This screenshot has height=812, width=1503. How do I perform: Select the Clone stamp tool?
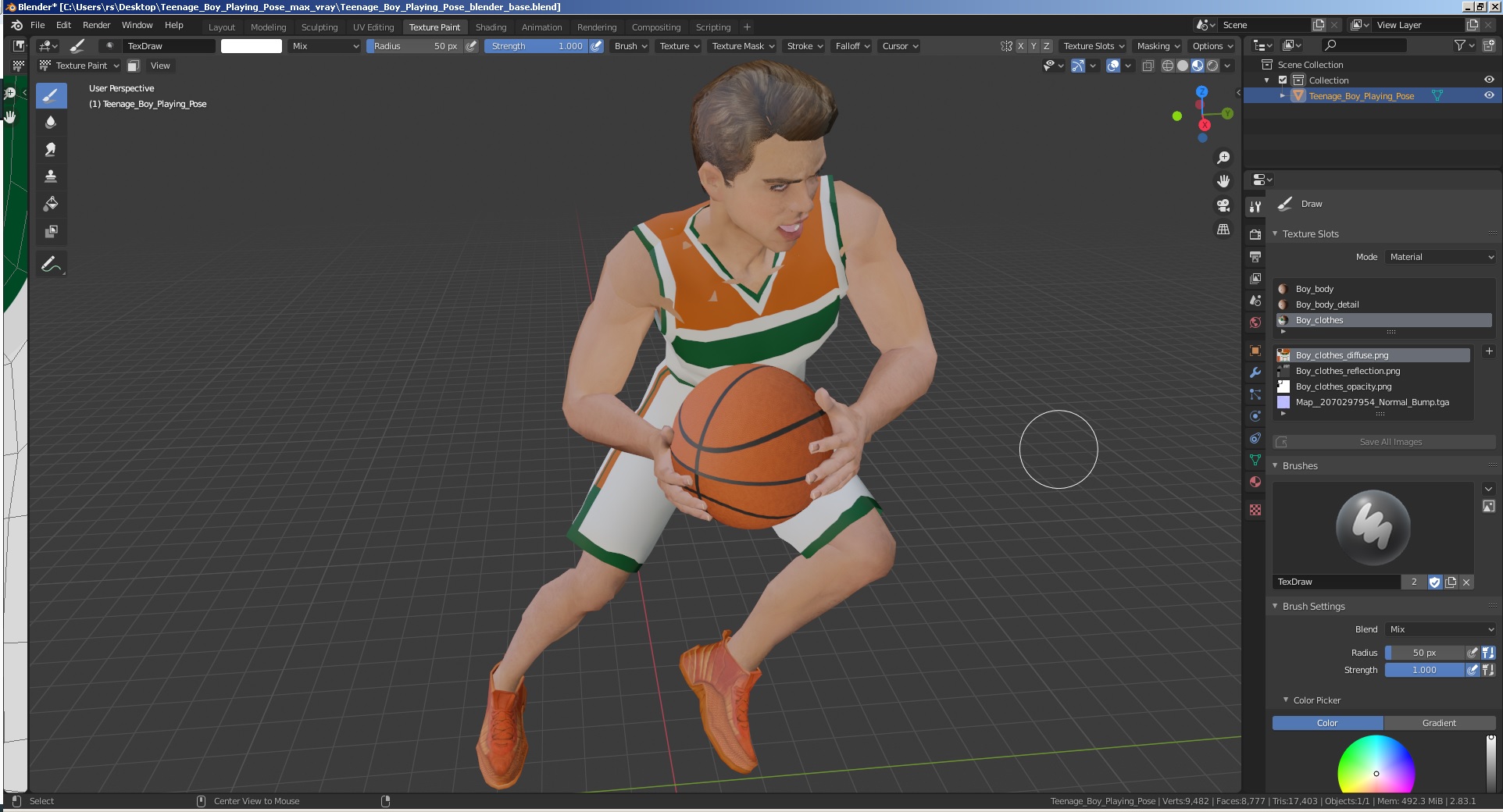(x=51, y=176)
